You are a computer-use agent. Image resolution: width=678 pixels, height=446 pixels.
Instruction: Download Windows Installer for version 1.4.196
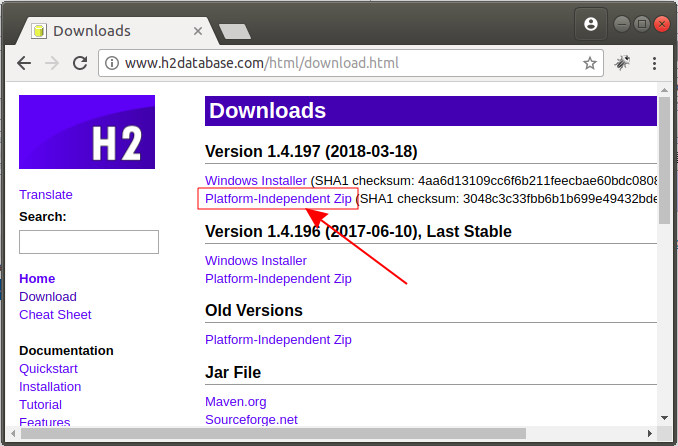pyautogui.click(x=256, y=260)
